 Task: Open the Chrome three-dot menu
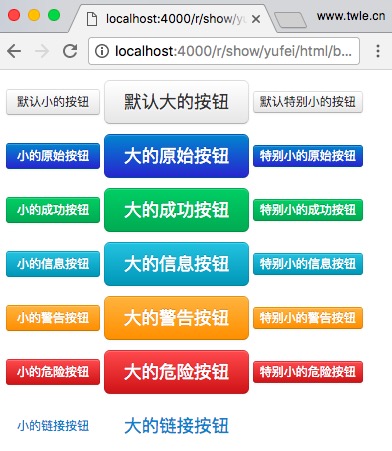pos(378,51)
